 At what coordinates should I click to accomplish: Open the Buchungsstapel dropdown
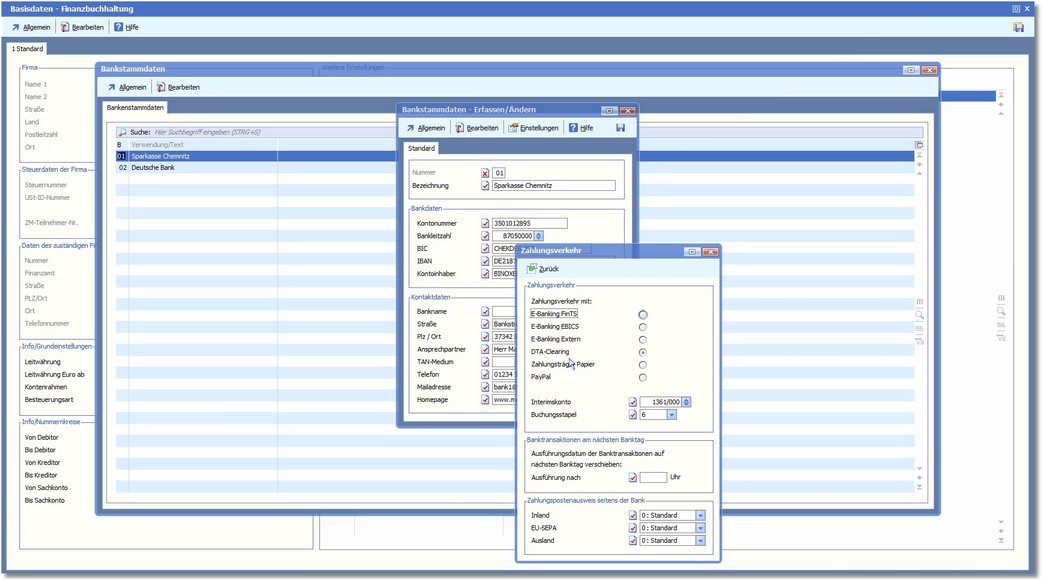point(671,415)
